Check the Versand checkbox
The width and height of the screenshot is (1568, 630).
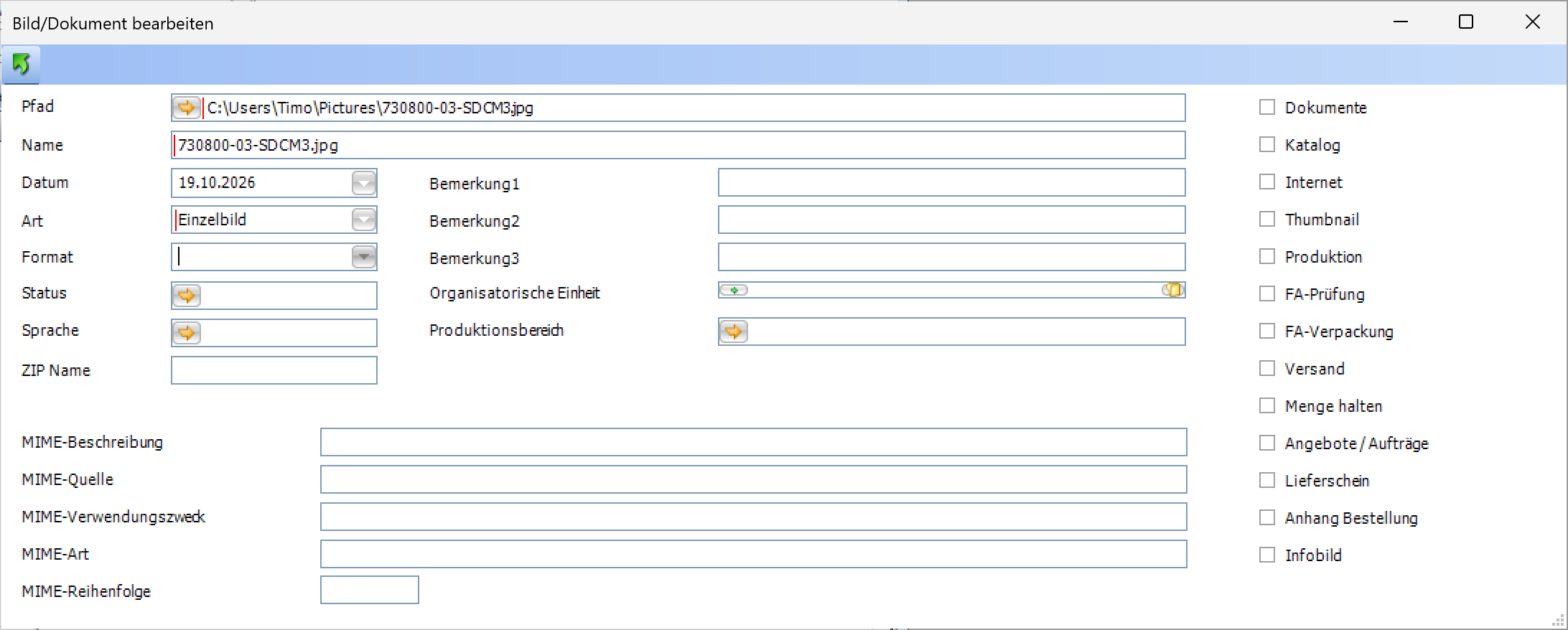tap(1267, 368)
